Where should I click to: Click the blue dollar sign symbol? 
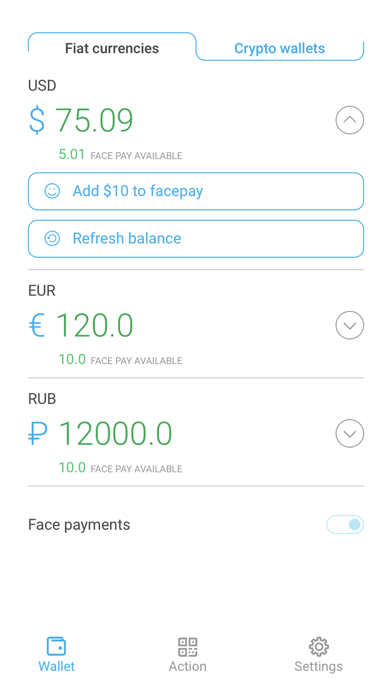point(37,120)
